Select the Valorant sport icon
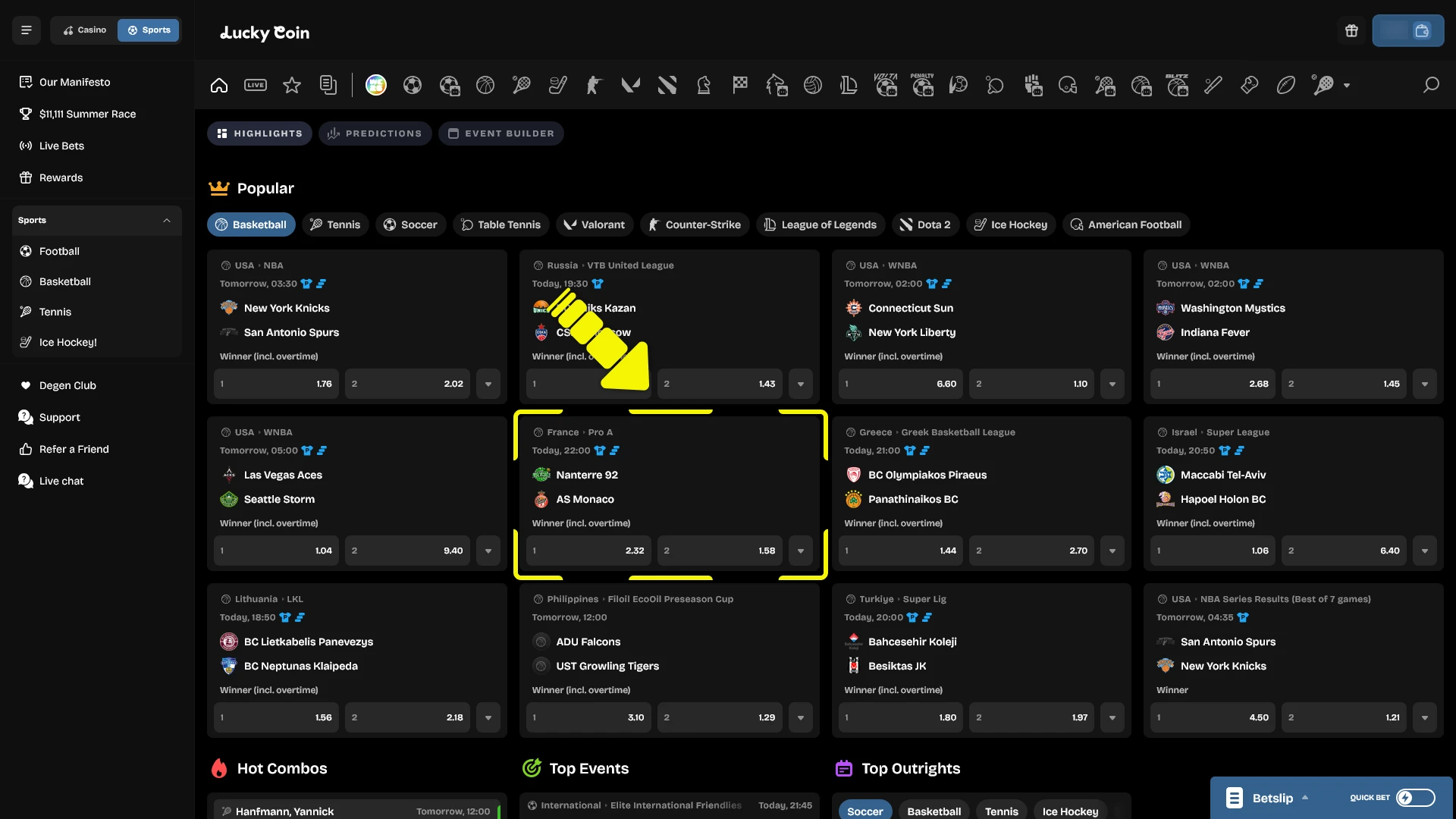The image size is (1456, 819). pyautogui.click(x=631, y=85)
